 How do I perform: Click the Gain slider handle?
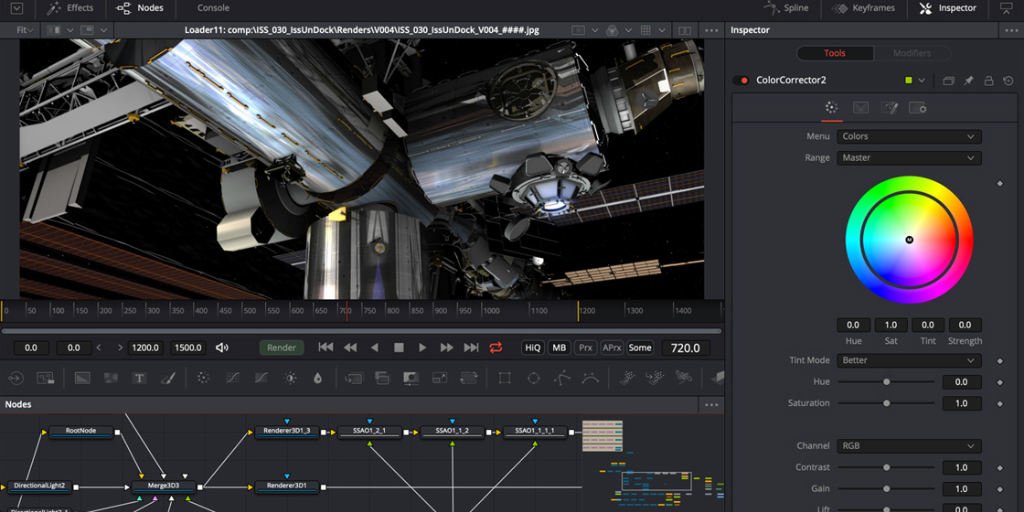[886, 488]
